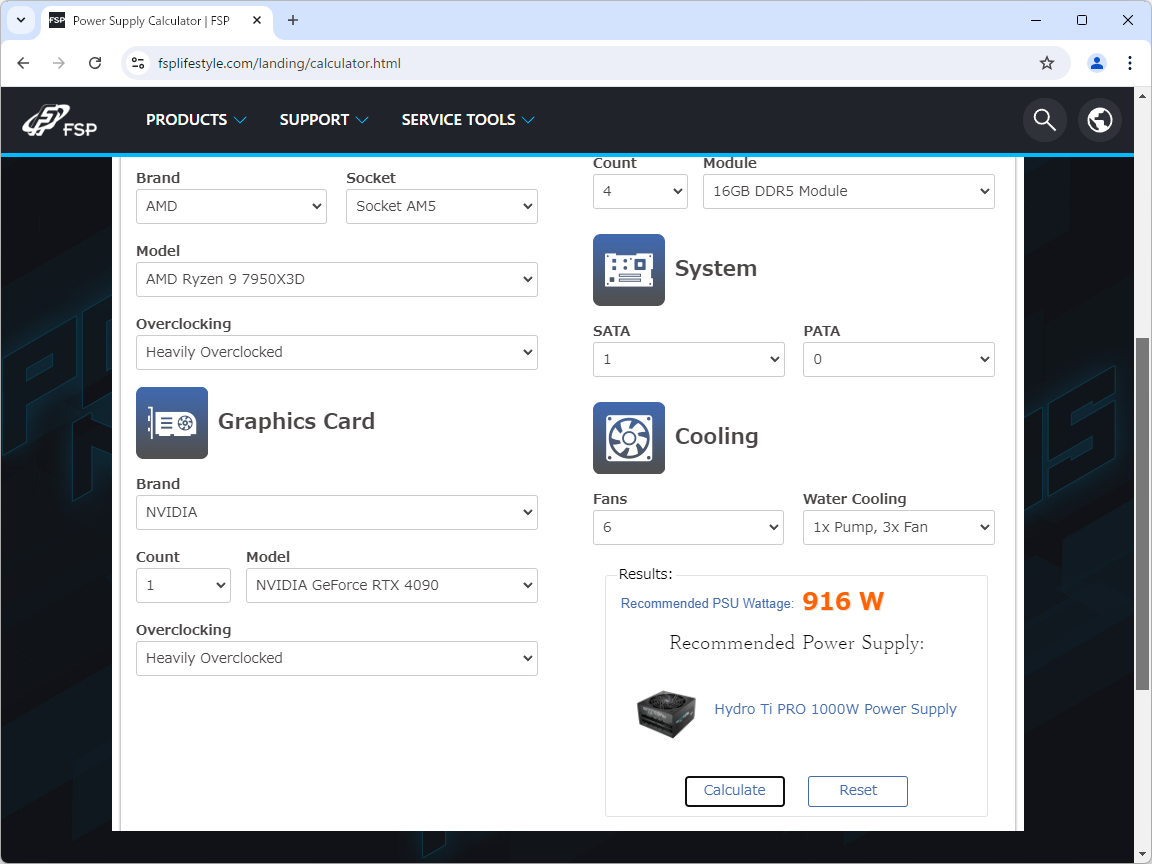View site information icon in address bar
1152x864 pixels.
coord(138,63)
